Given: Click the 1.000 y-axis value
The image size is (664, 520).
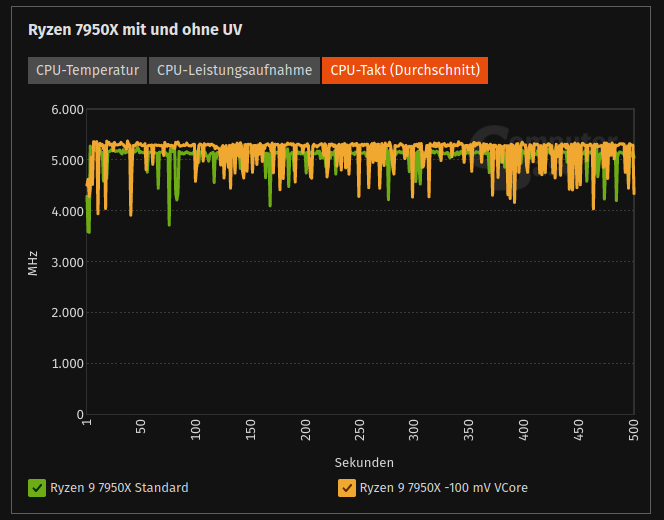Looking at the screenshot, I should point(67,364).
